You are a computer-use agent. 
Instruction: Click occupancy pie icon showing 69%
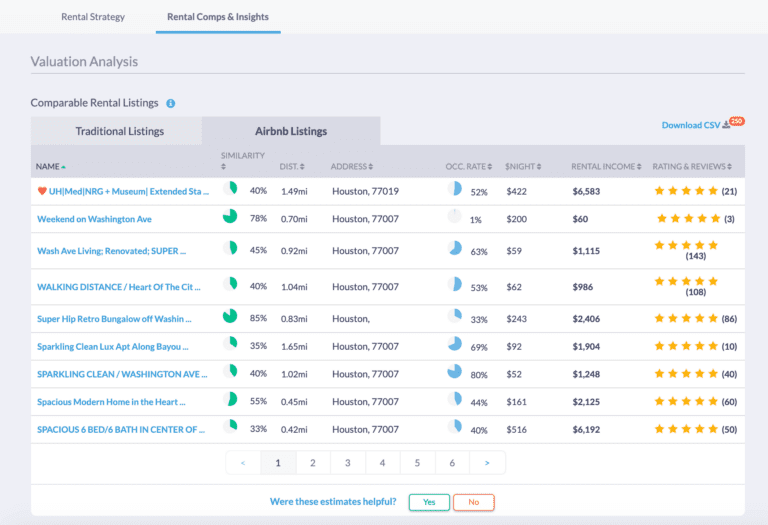click(x=455, y=345)
